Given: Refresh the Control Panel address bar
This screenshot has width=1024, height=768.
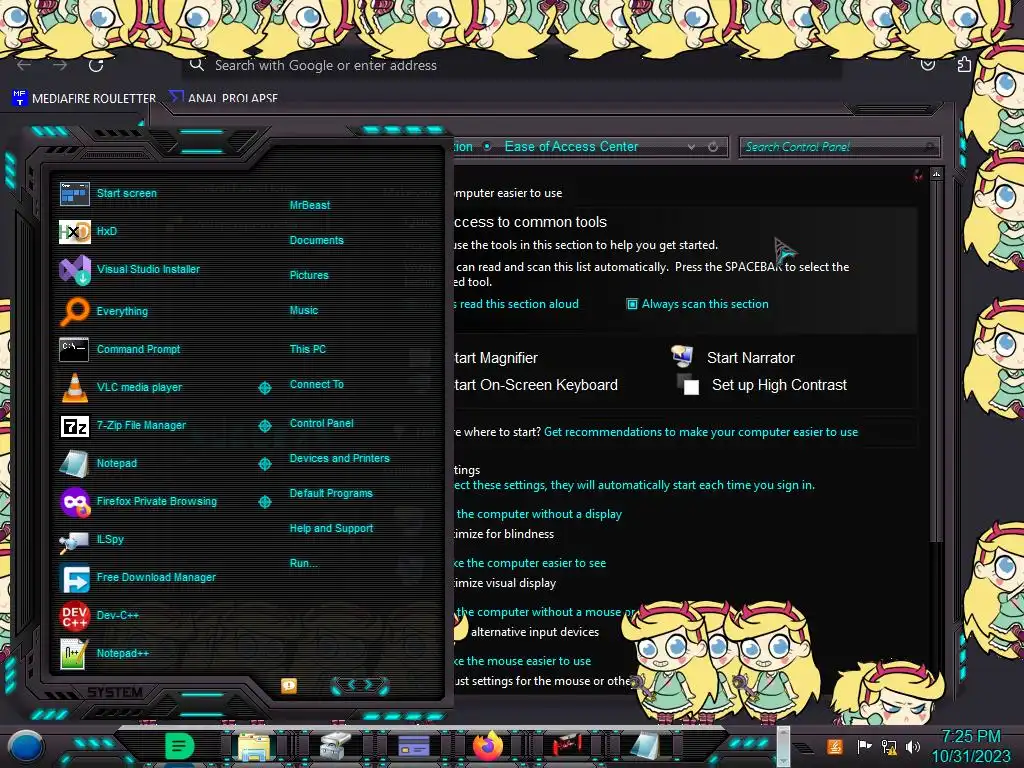Looking at the screenshot, I should [x=713, y=147].
